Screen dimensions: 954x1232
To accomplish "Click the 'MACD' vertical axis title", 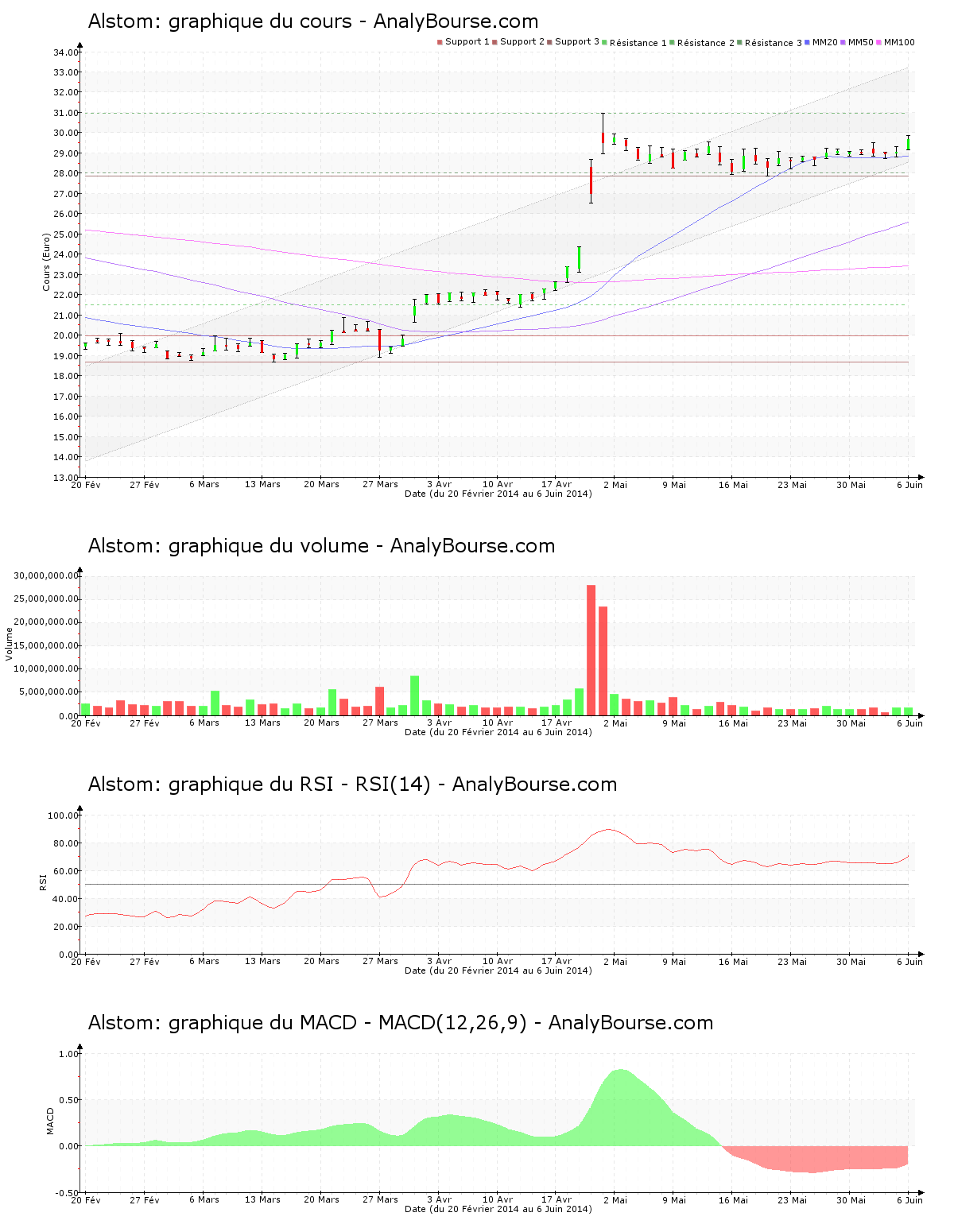I will pyautogui.click(x=51, y=1121).
